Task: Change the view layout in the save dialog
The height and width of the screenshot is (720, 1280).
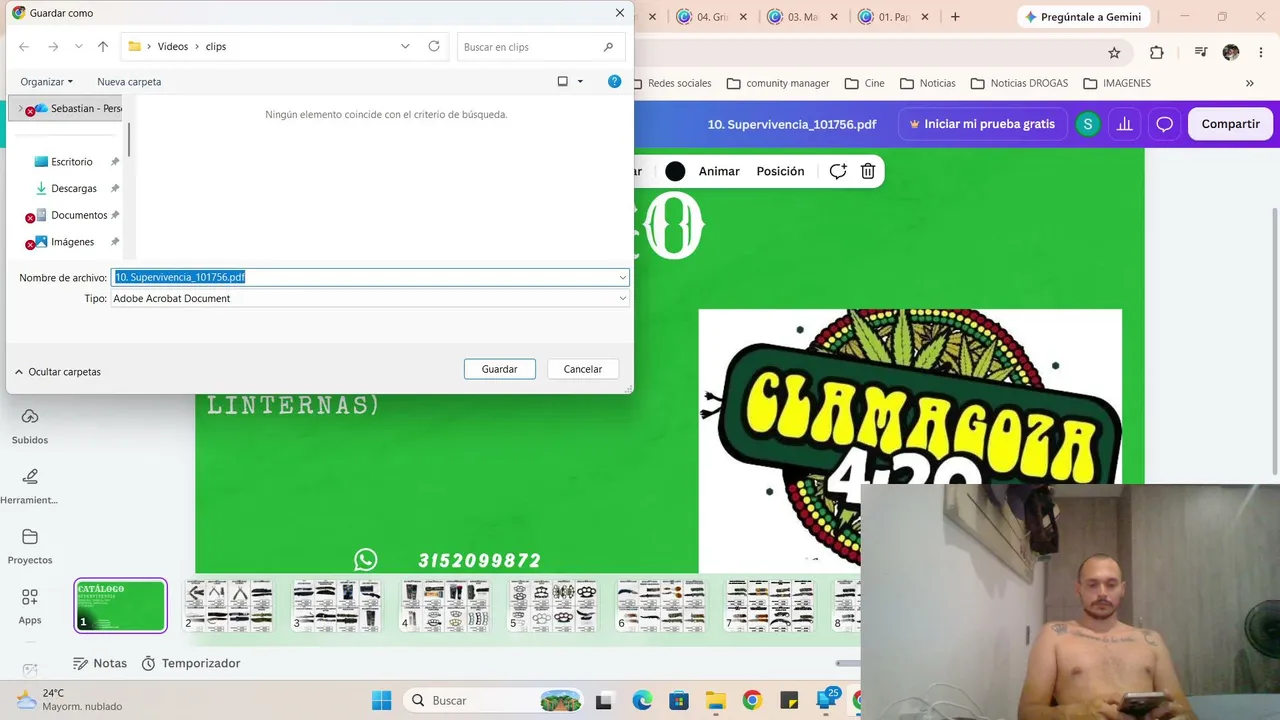Action: click(563, 81)
